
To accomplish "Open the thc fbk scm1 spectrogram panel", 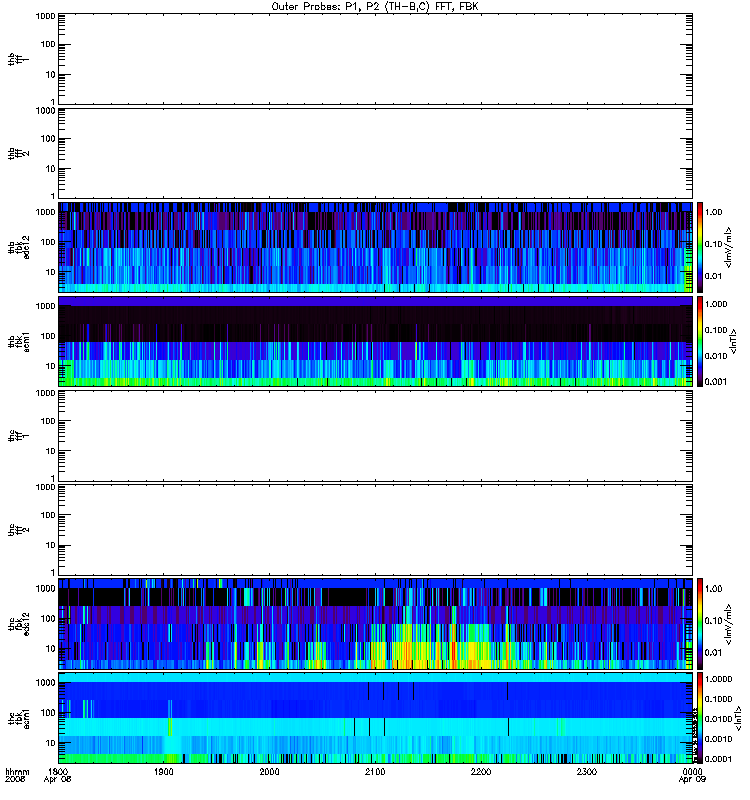I will tap(375, 718).
